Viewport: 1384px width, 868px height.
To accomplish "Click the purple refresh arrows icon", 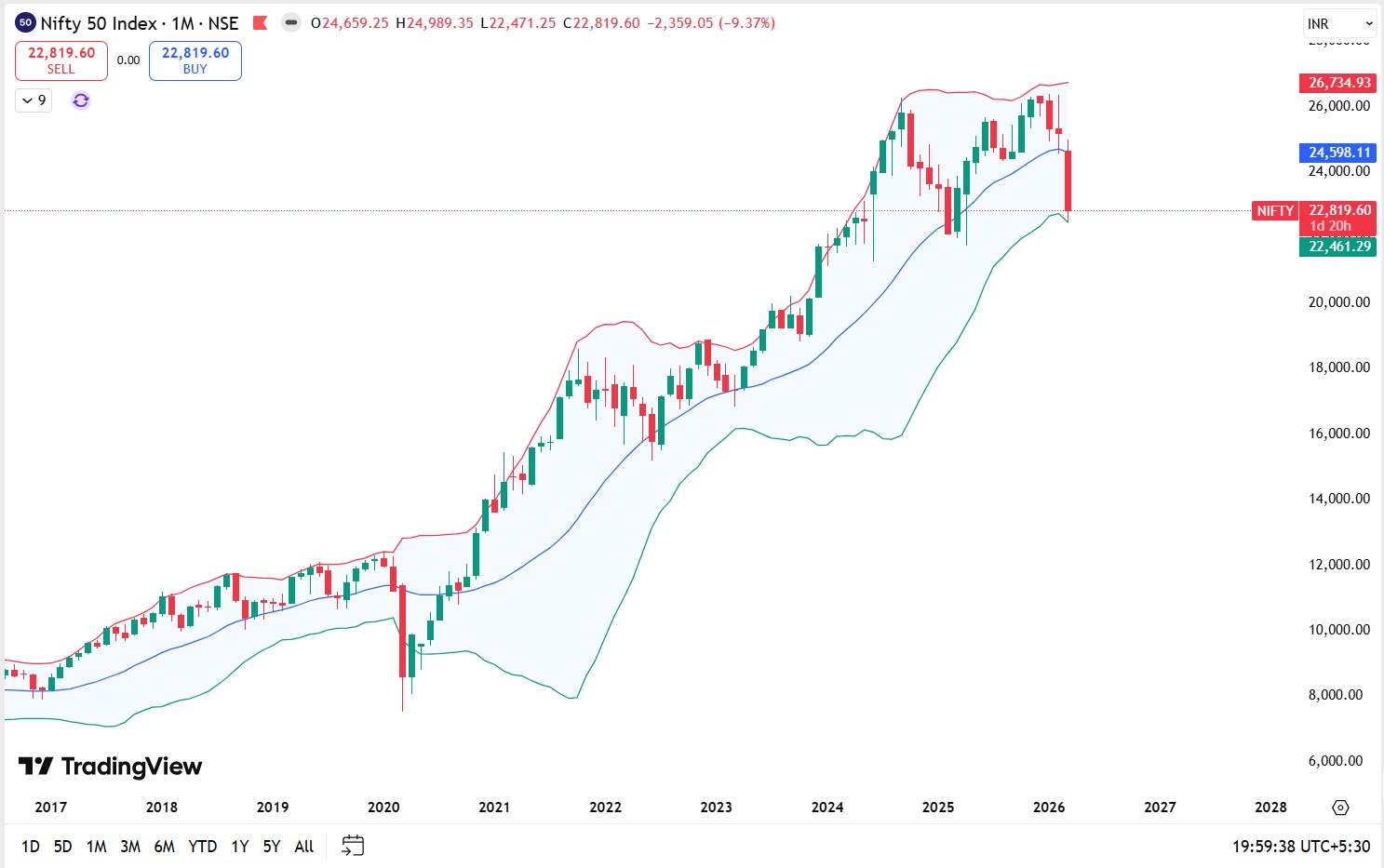I will tap(81, 100).
